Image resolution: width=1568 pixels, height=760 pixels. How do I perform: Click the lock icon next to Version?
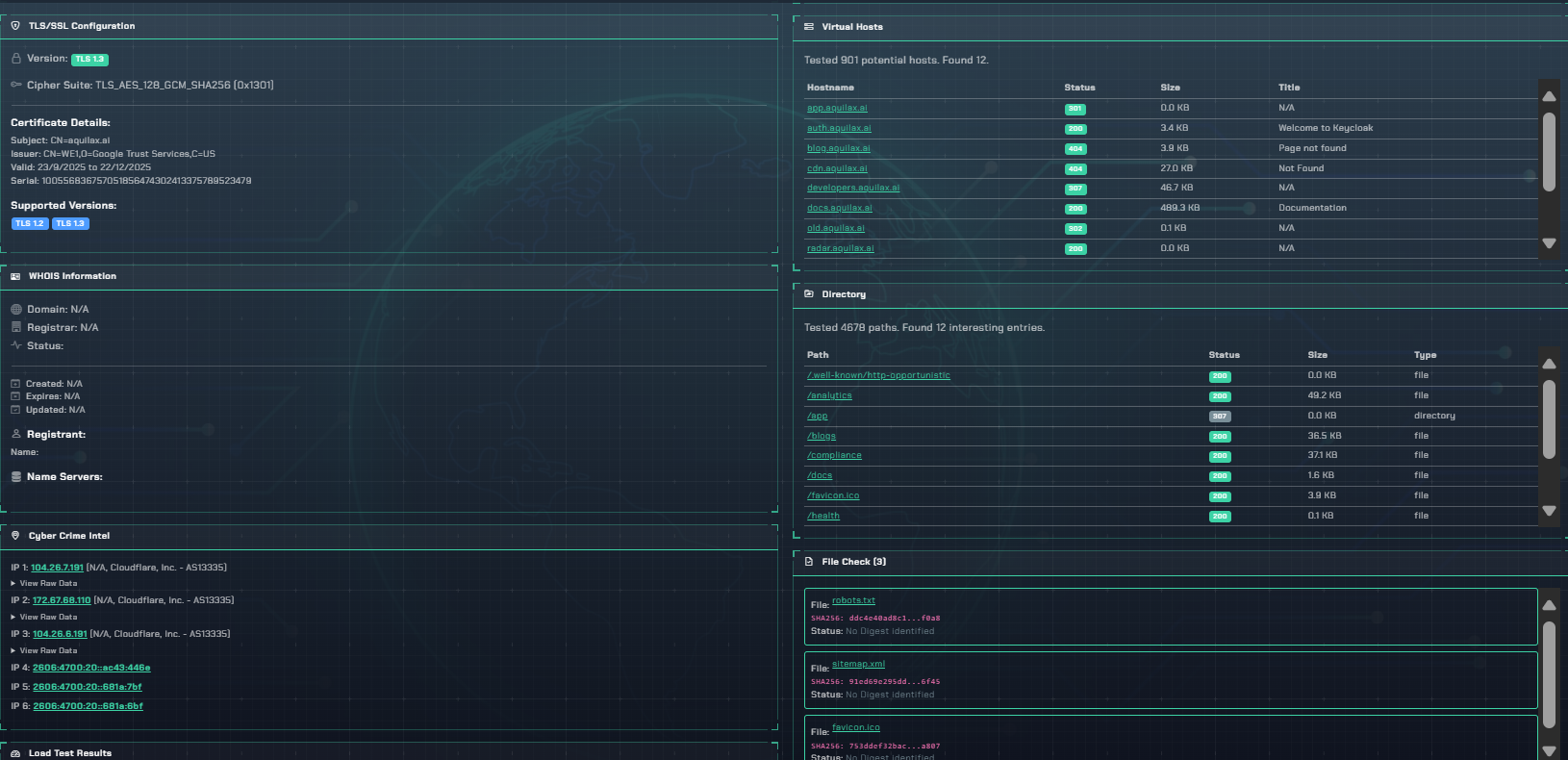[16, 59]
